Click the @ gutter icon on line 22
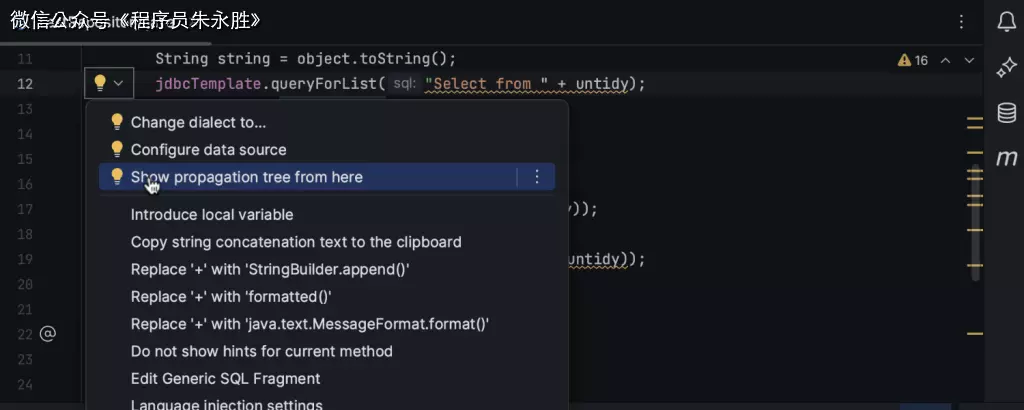The height and width of the screenshot is (410, 1024). coord(47,334)
